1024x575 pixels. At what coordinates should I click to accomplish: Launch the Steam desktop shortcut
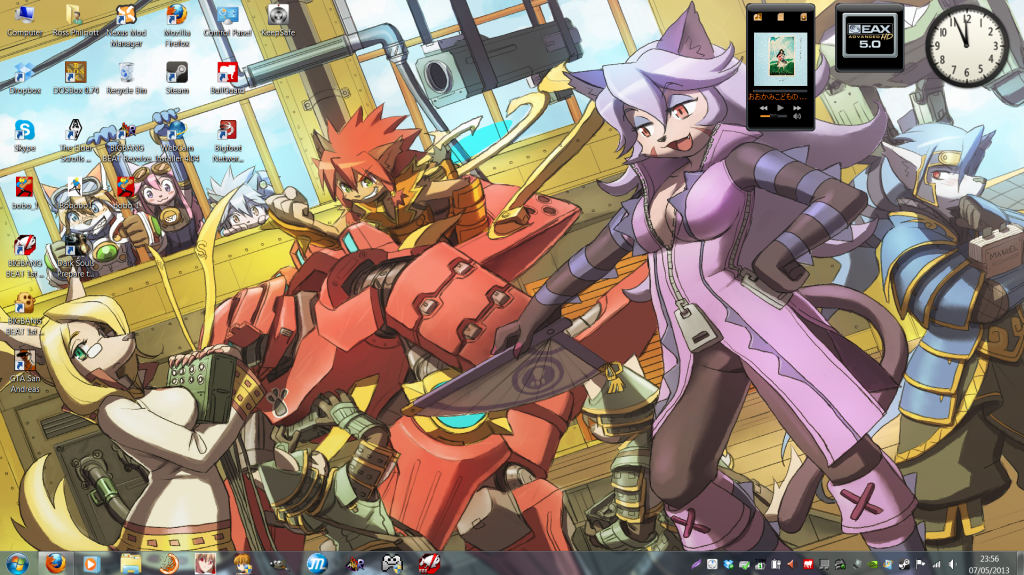tap(177, 78)
